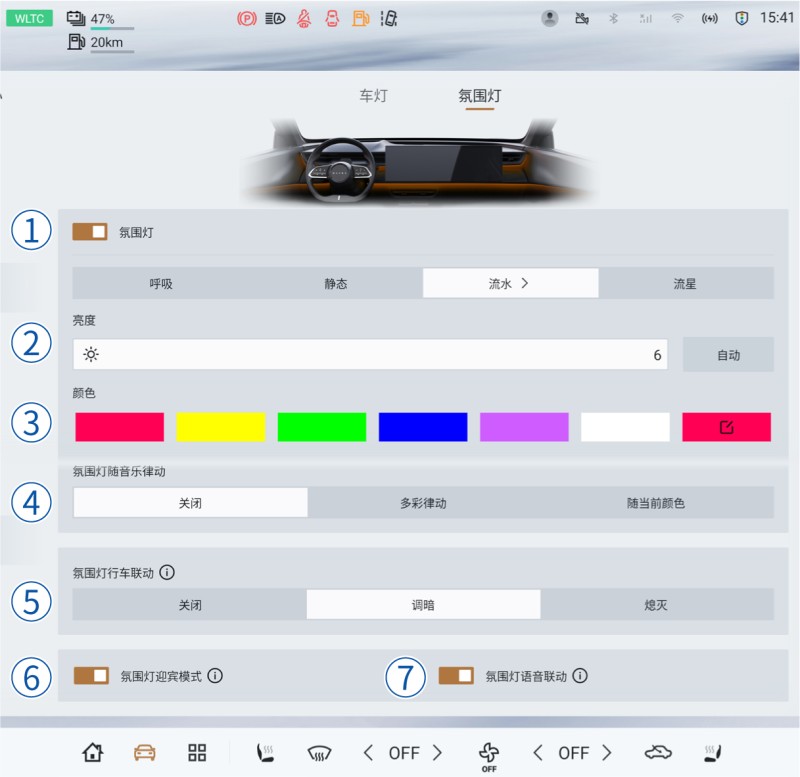Choose the yellow color swatch
Image resolution: width=800 pixels, height=777 pixels.
pos(221,427)
